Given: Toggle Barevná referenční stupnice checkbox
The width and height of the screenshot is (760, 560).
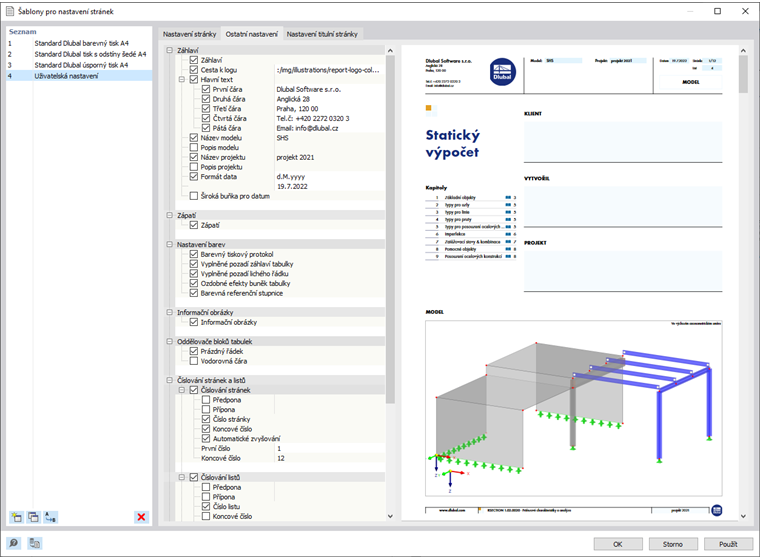Looking at the screenshot, I should [194, 293].
